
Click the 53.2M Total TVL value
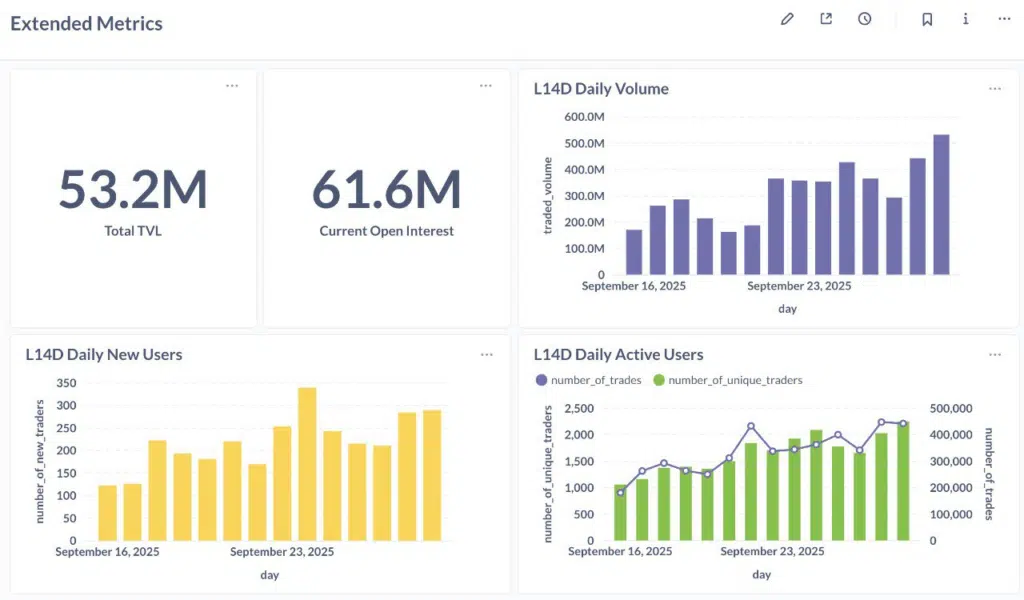[133, 190]
